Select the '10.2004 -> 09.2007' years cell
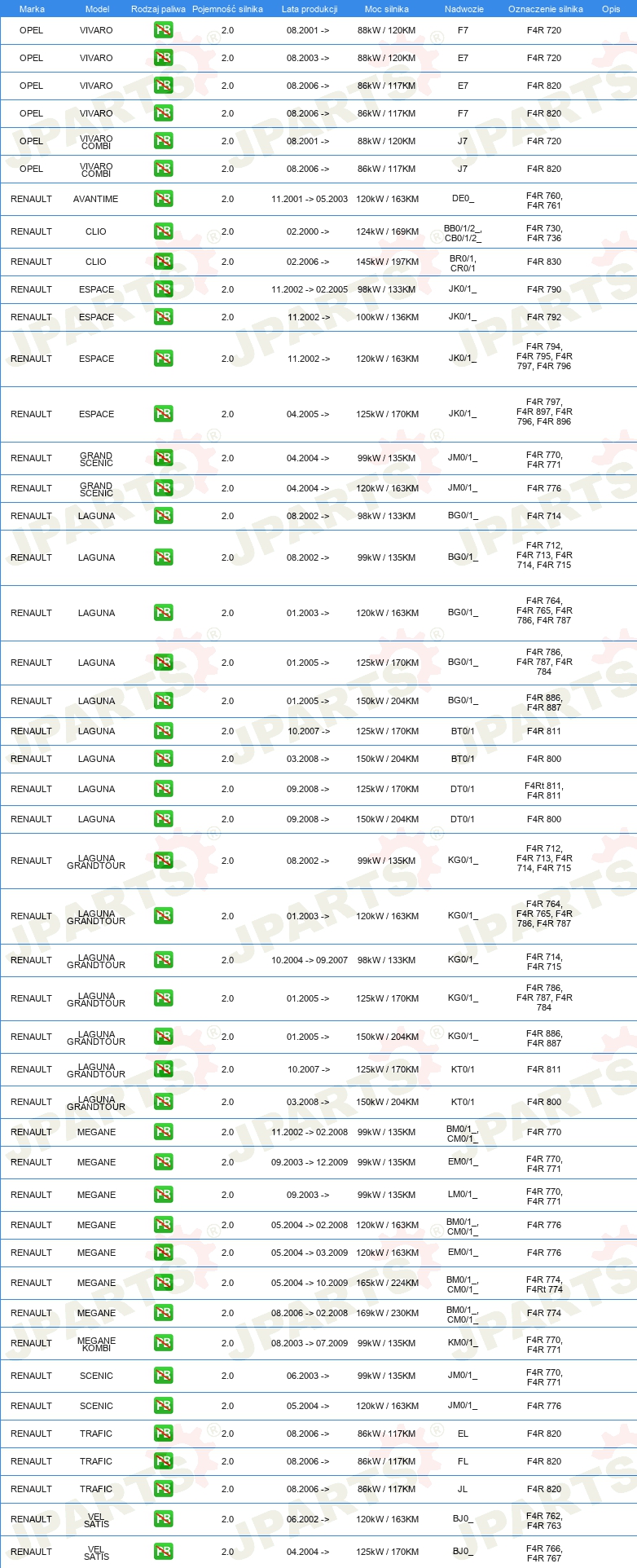Viewport: 637px width, 1568px height. tap(310, 960)
